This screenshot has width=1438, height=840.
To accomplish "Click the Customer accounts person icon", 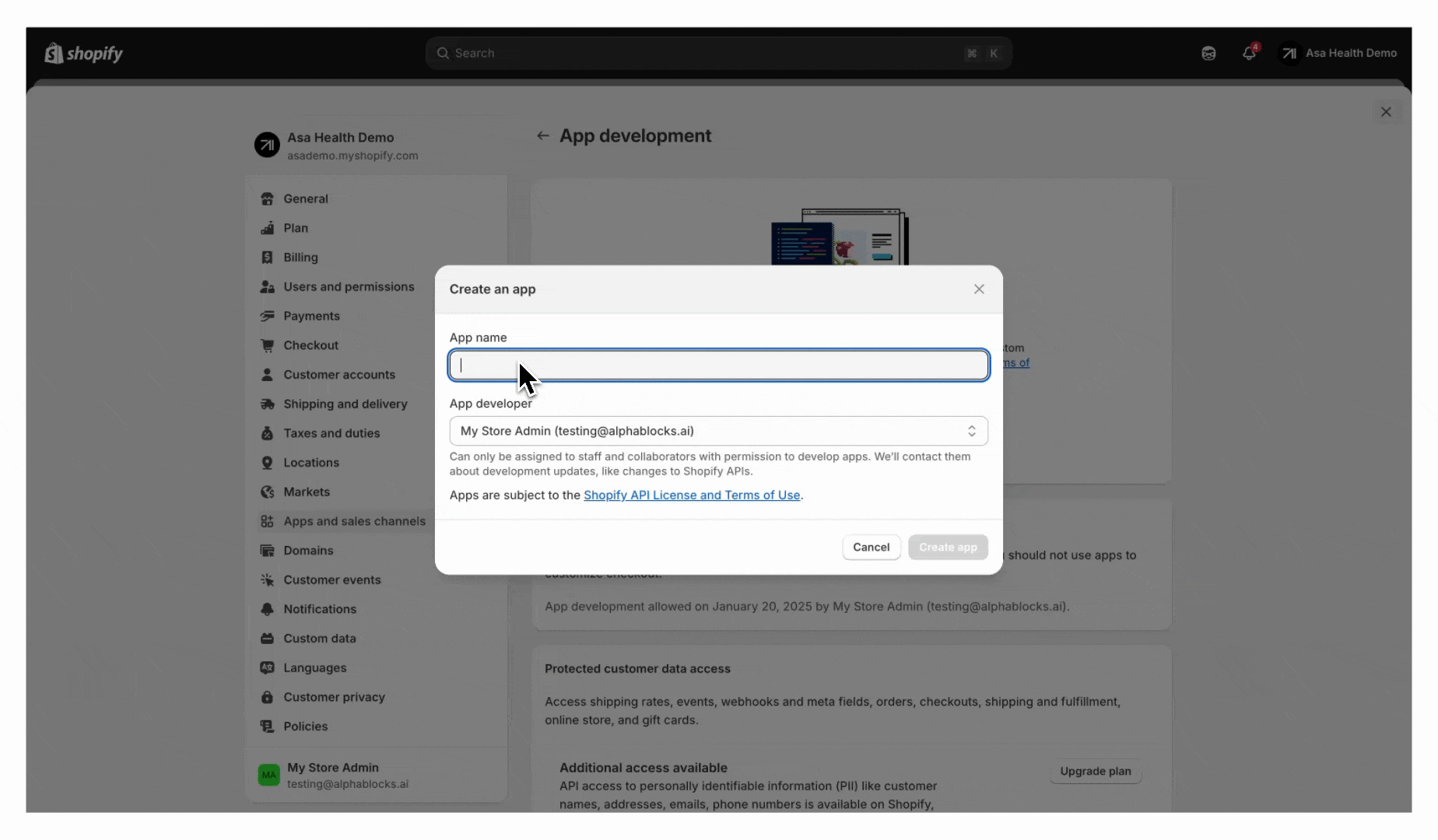I will pyautogui.click(x=267, y=374).
